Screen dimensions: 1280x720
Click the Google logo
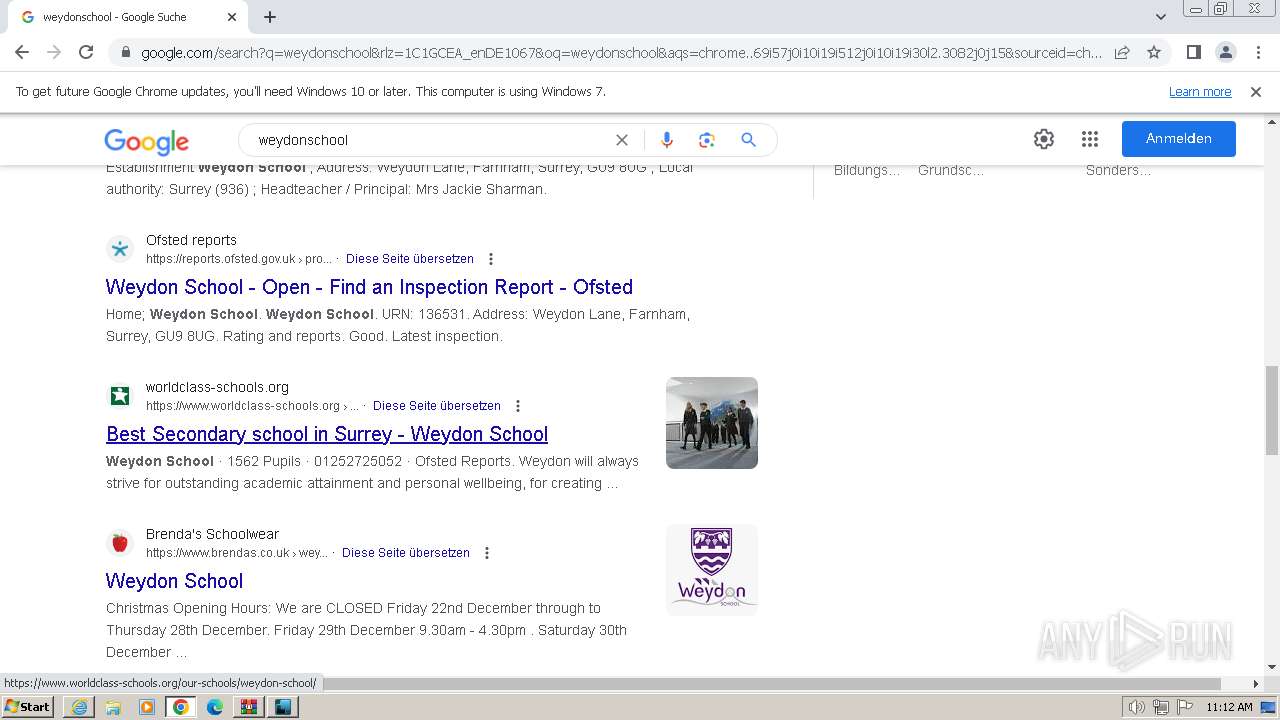[146, 141]
